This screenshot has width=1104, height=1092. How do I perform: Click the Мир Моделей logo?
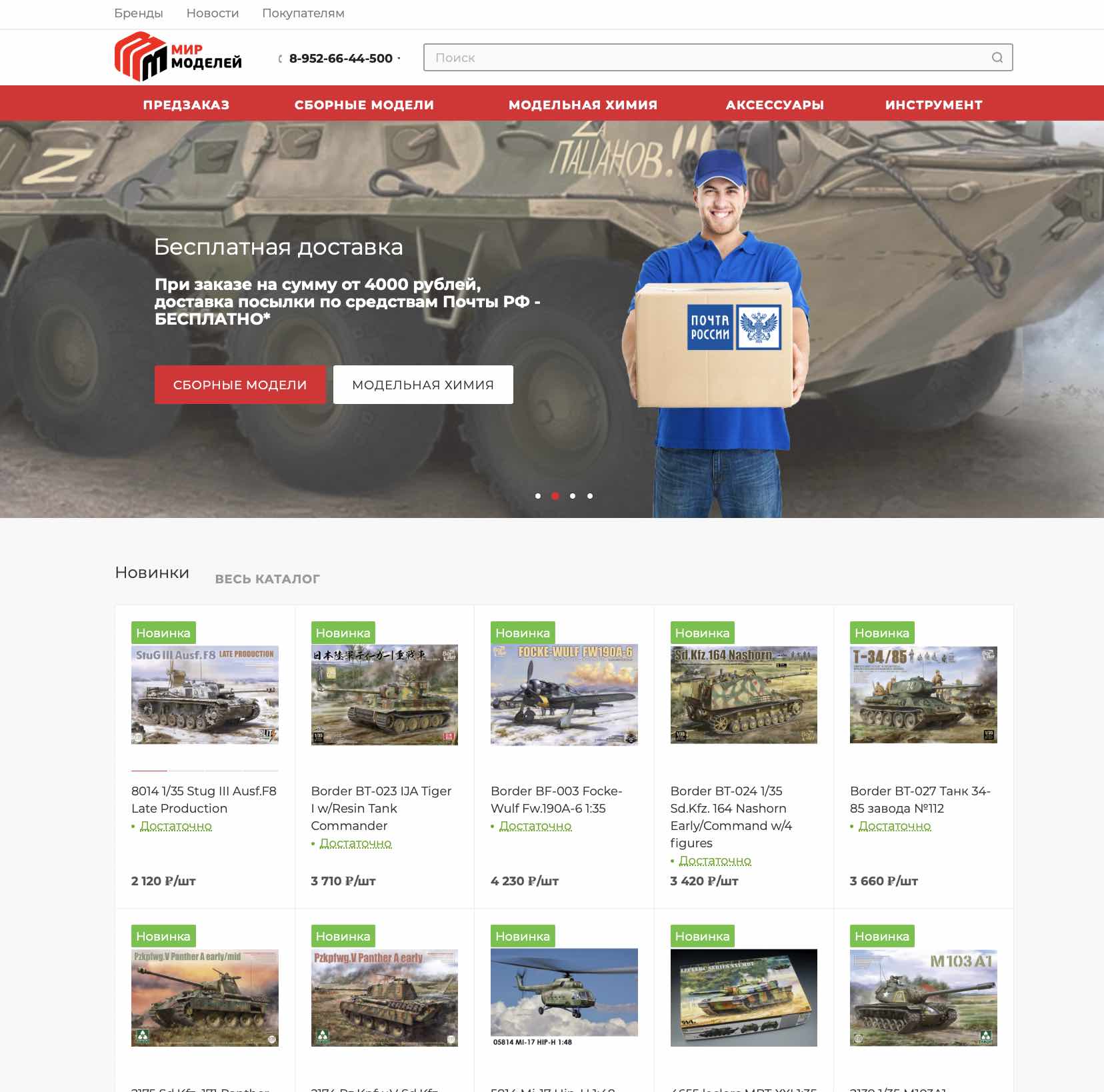[x=178, y=57]
